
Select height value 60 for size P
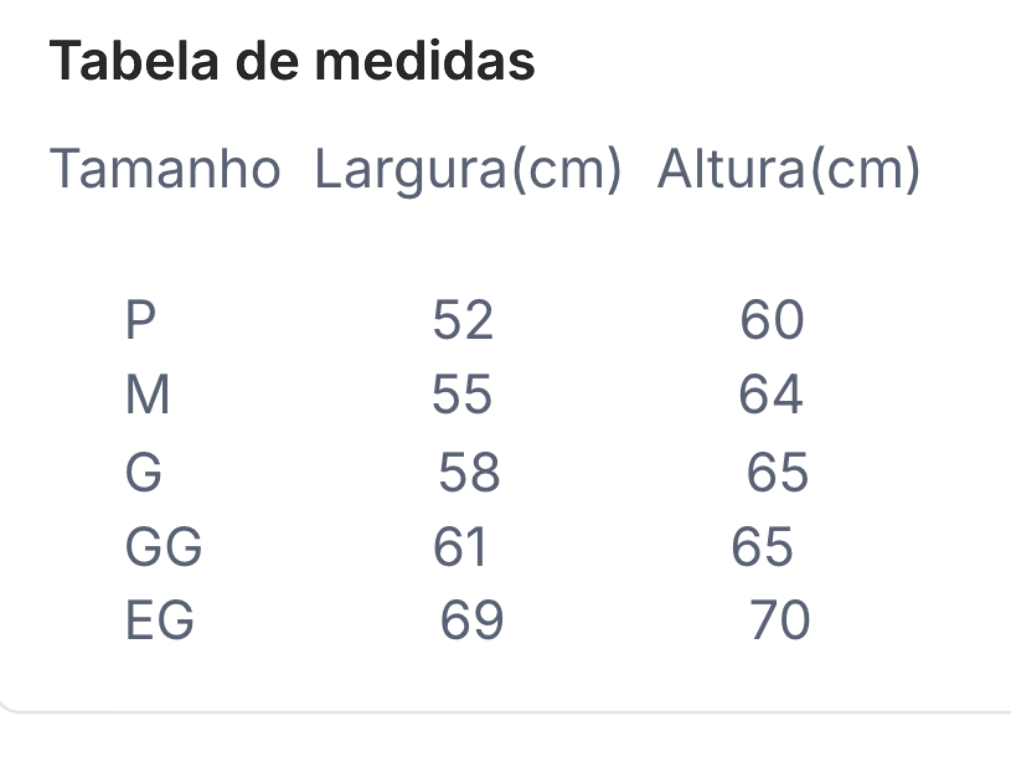click(x=772, y=320)
